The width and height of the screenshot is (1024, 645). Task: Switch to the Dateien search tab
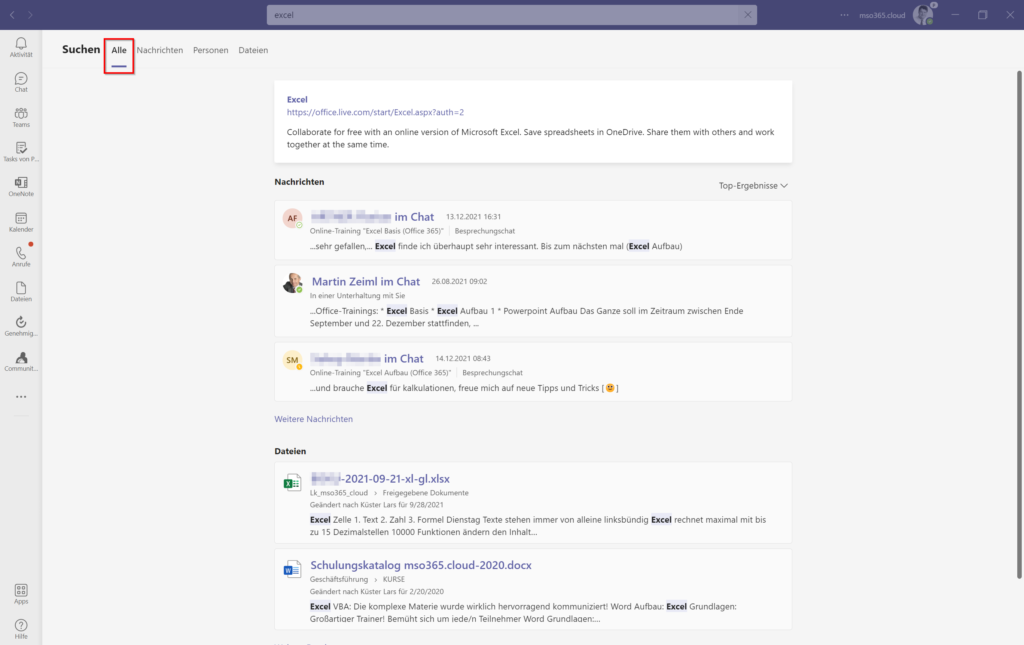(253, 50)
